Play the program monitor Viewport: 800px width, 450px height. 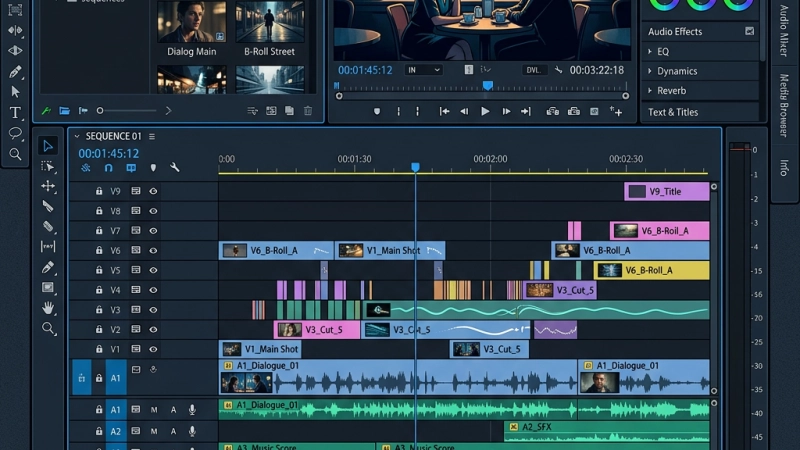tap(485, 111)
